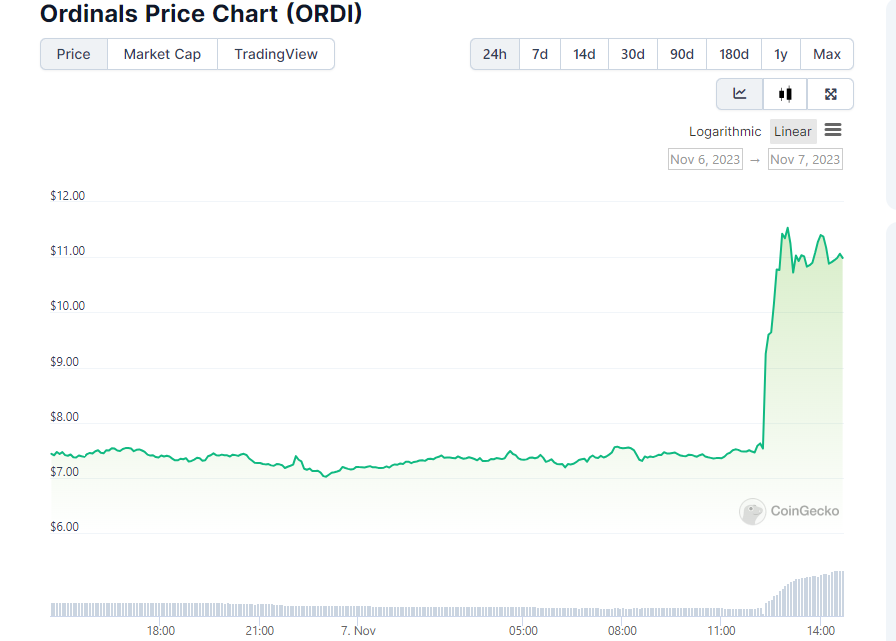Click the 90d range button
This screenshot has width=896, height=641.
coord(682,54)
